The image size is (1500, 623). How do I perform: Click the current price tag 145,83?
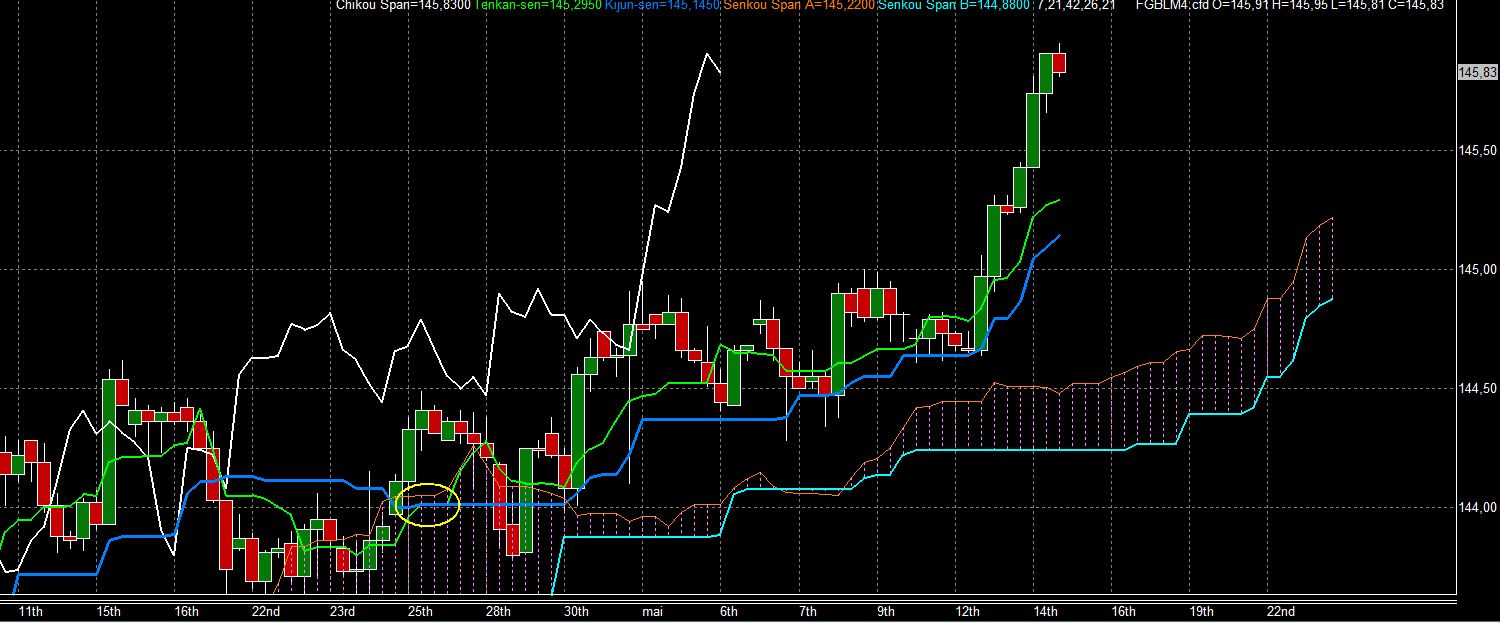[1477, 72]
